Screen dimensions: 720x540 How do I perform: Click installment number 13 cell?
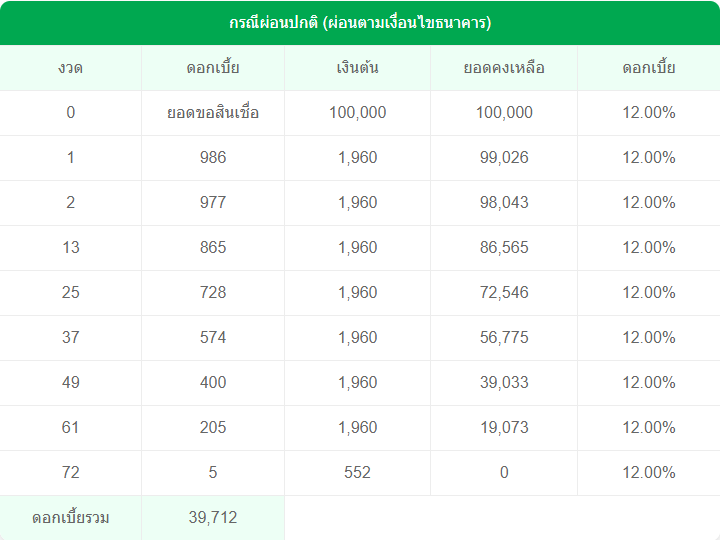[x=70, y=248]
